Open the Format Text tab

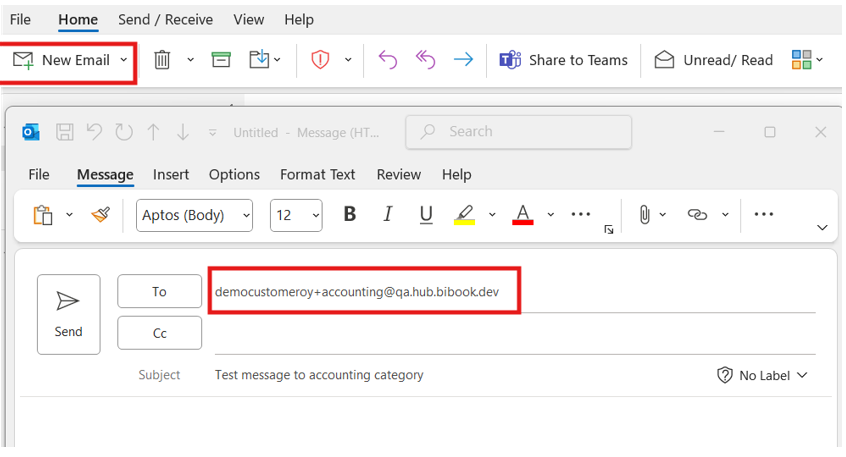[317, 175]
